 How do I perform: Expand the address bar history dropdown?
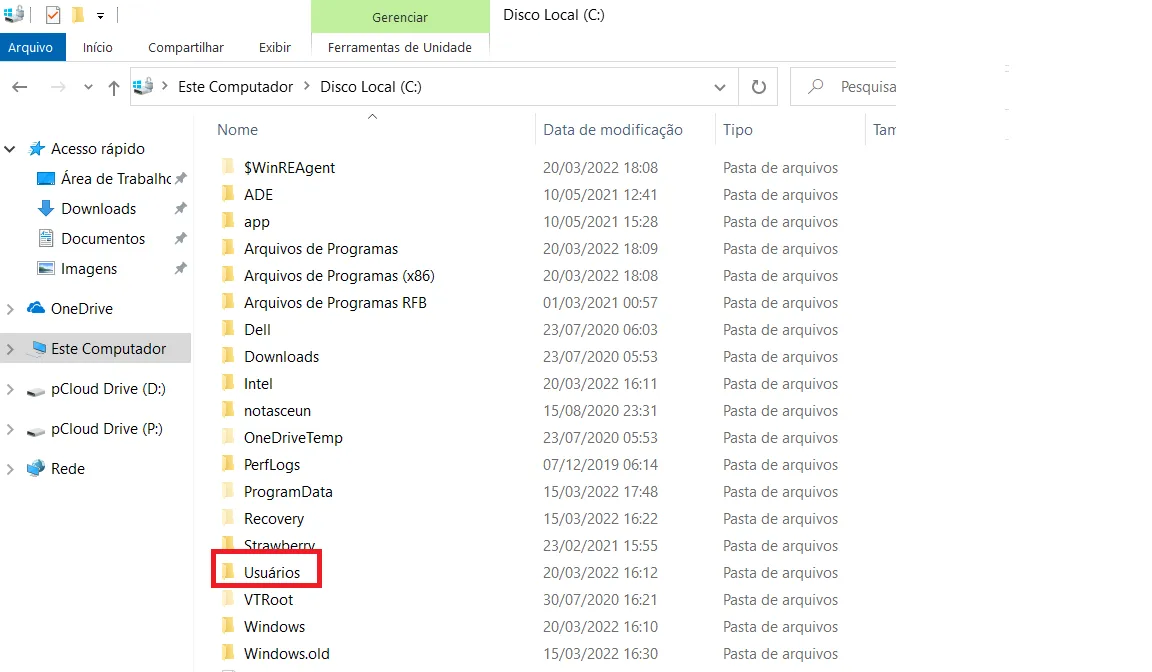click(720, 87)
